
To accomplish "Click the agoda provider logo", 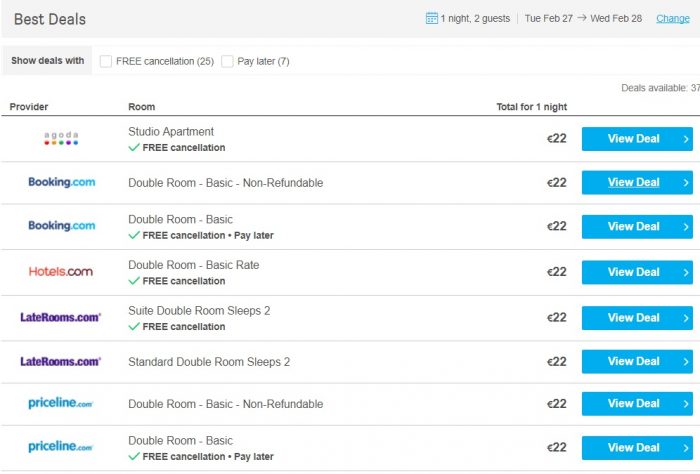I will point(61,138).
